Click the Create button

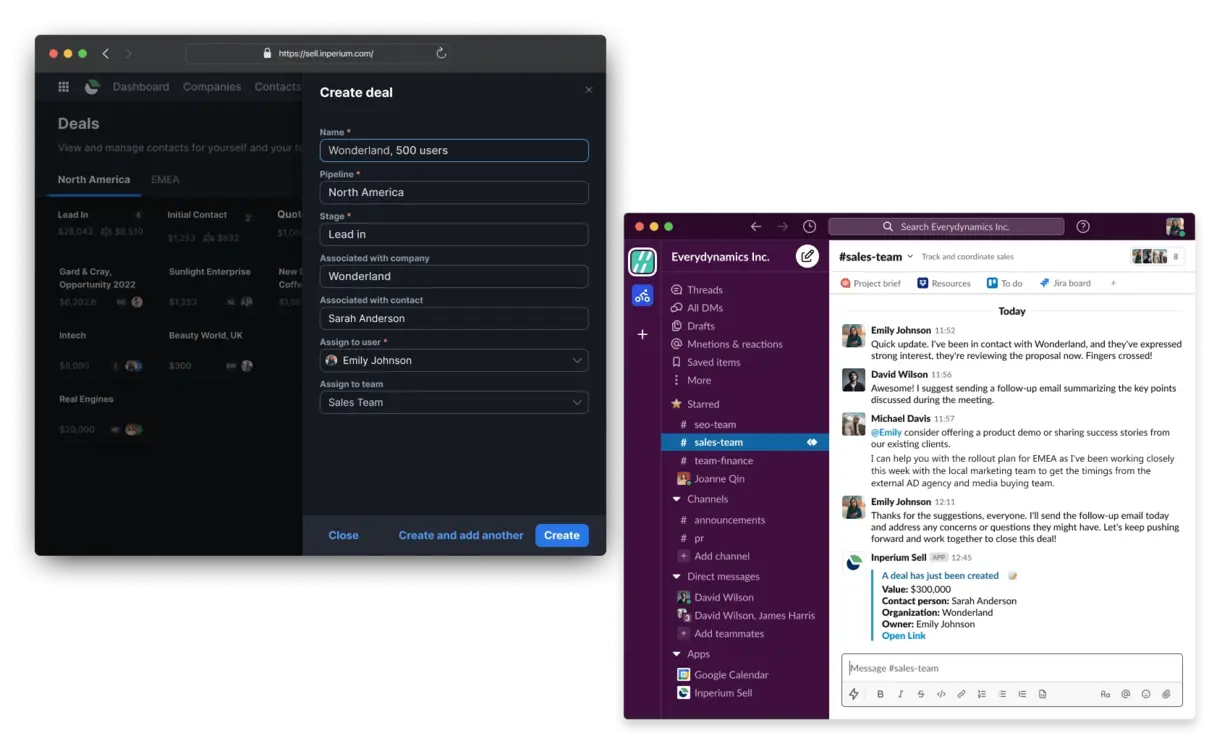point(561,535)
